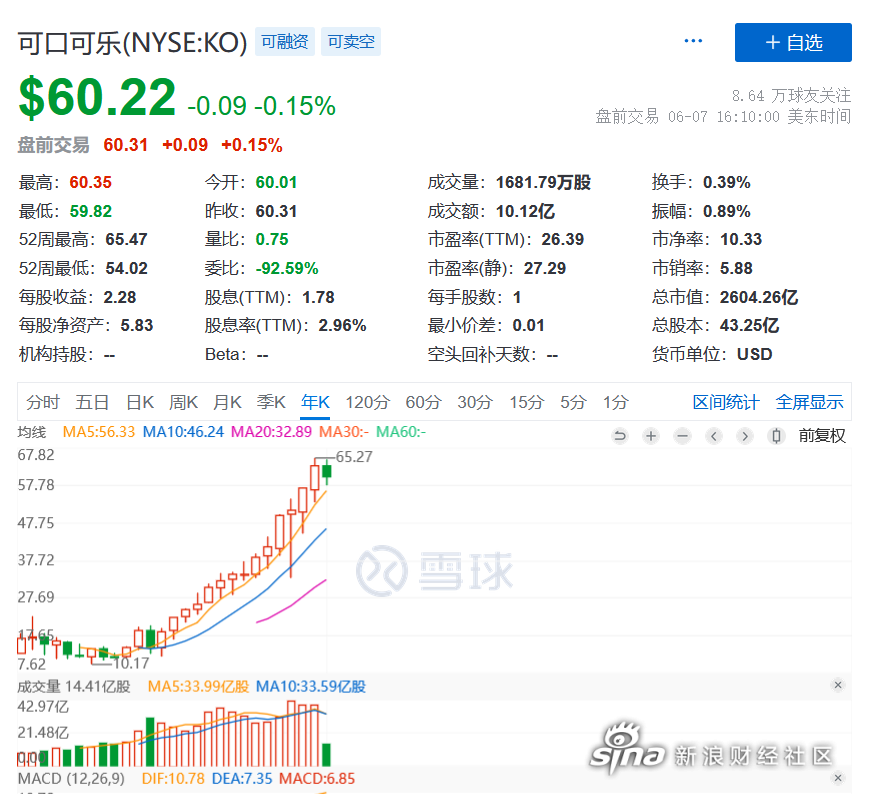Viewport: 871px width, 794px height.
Task: Switch to the 1分 interval tab
Action: pos(616,402)
